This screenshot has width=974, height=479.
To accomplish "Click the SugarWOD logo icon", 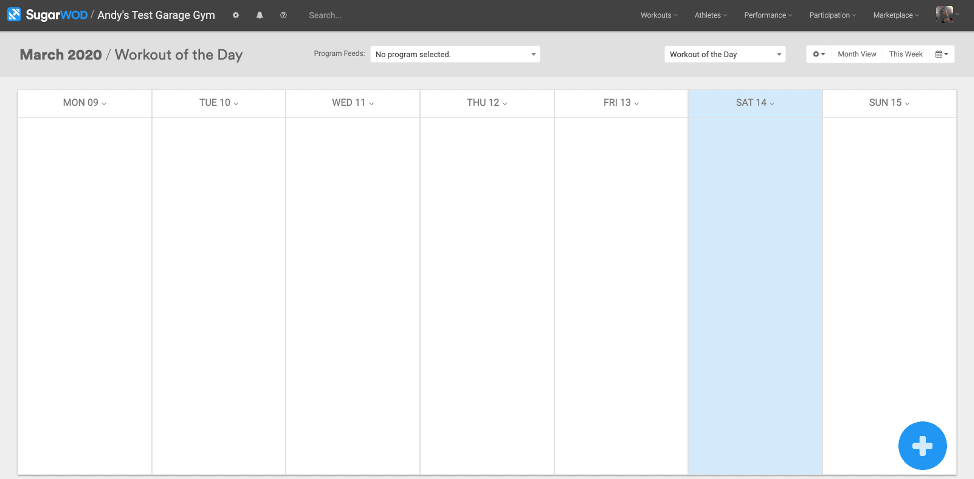I will click(x=14, y=15).
